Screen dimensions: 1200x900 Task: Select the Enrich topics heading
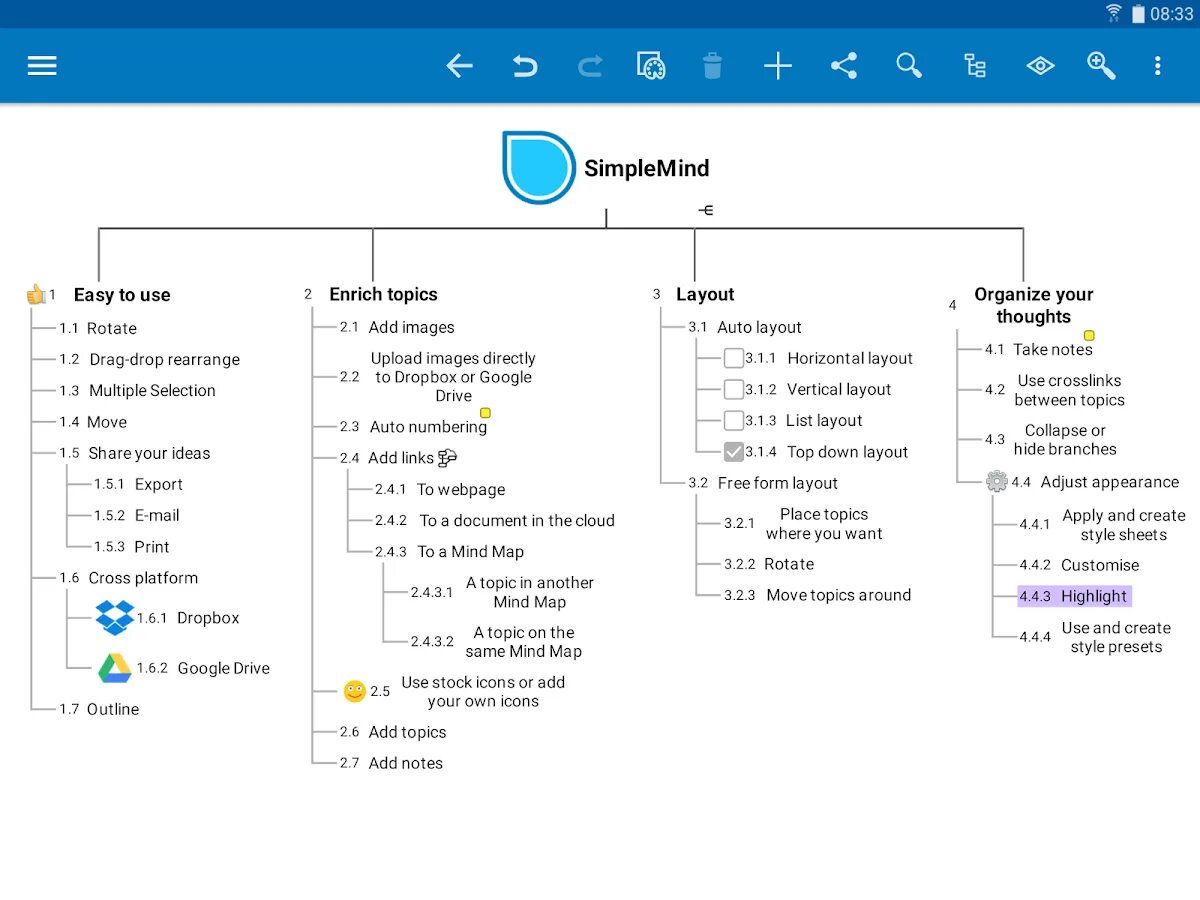[x=384, y=294]
